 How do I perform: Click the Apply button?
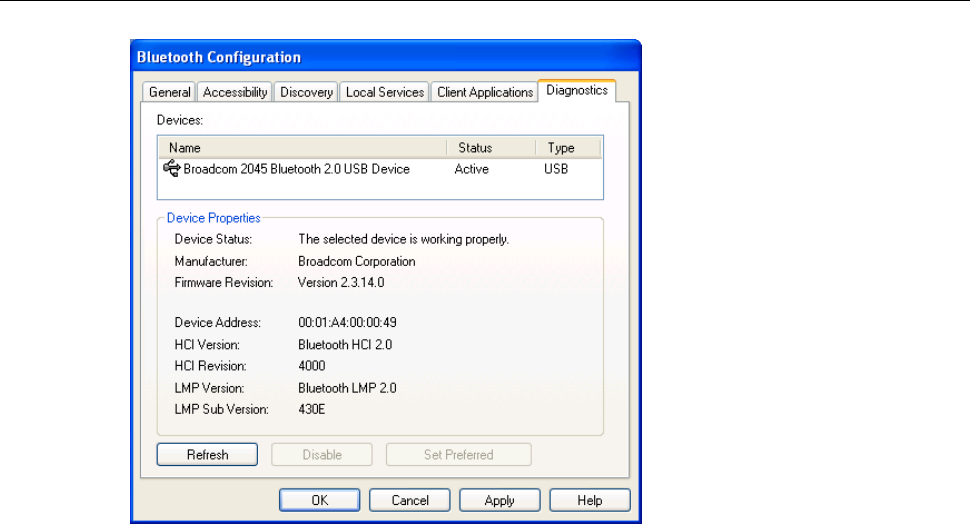click(499, 500)
